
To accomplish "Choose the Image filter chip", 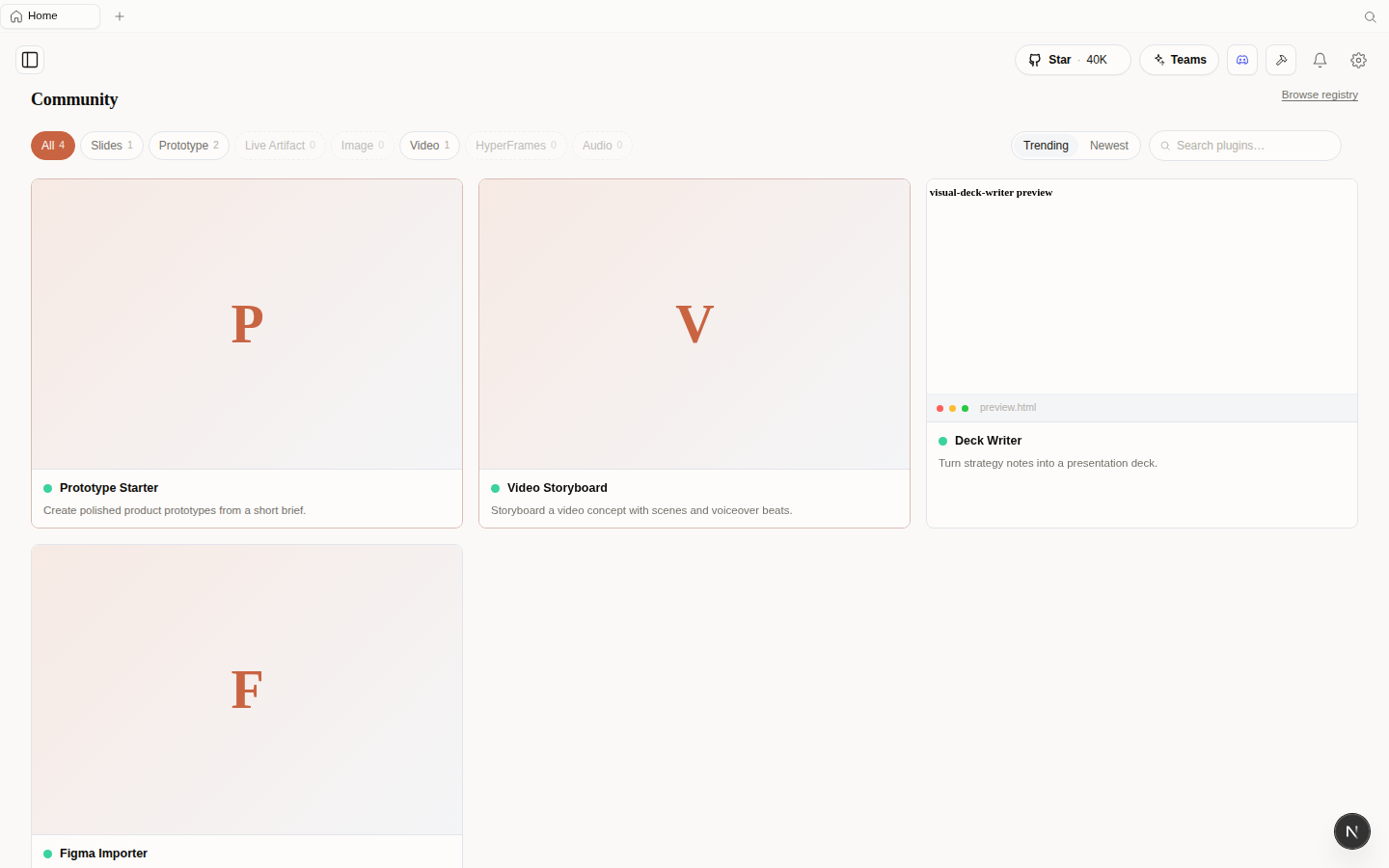I will [x=363, y=146].
